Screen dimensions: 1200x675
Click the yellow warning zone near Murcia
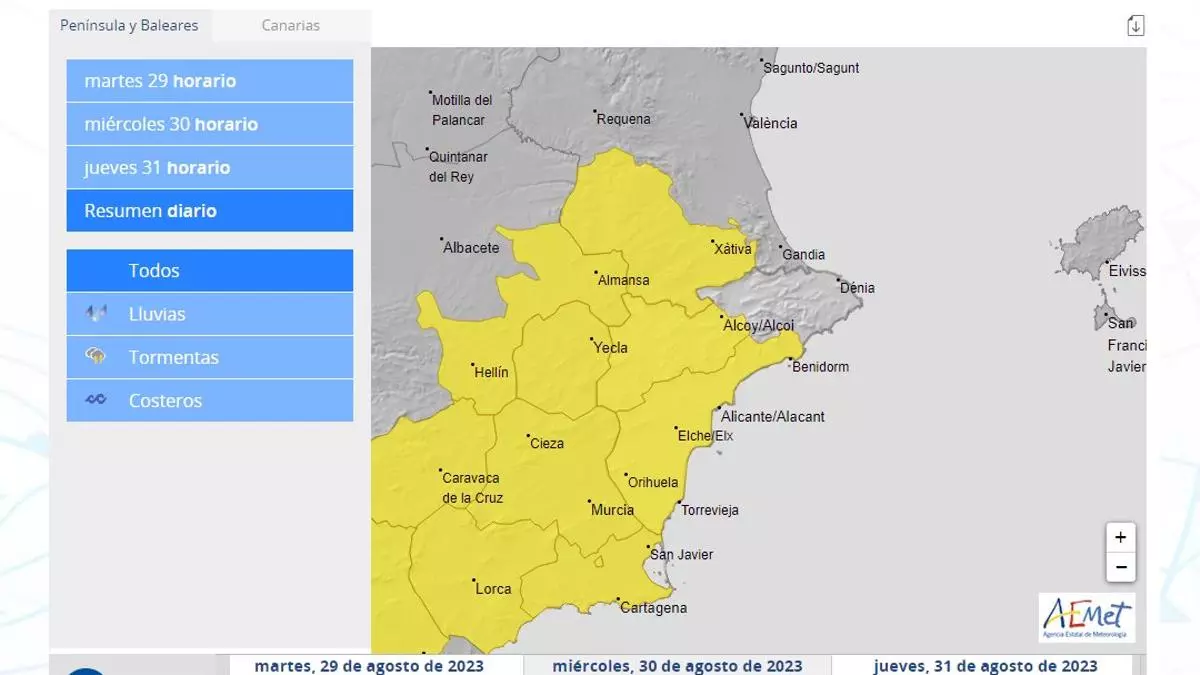tap(590, 530)
